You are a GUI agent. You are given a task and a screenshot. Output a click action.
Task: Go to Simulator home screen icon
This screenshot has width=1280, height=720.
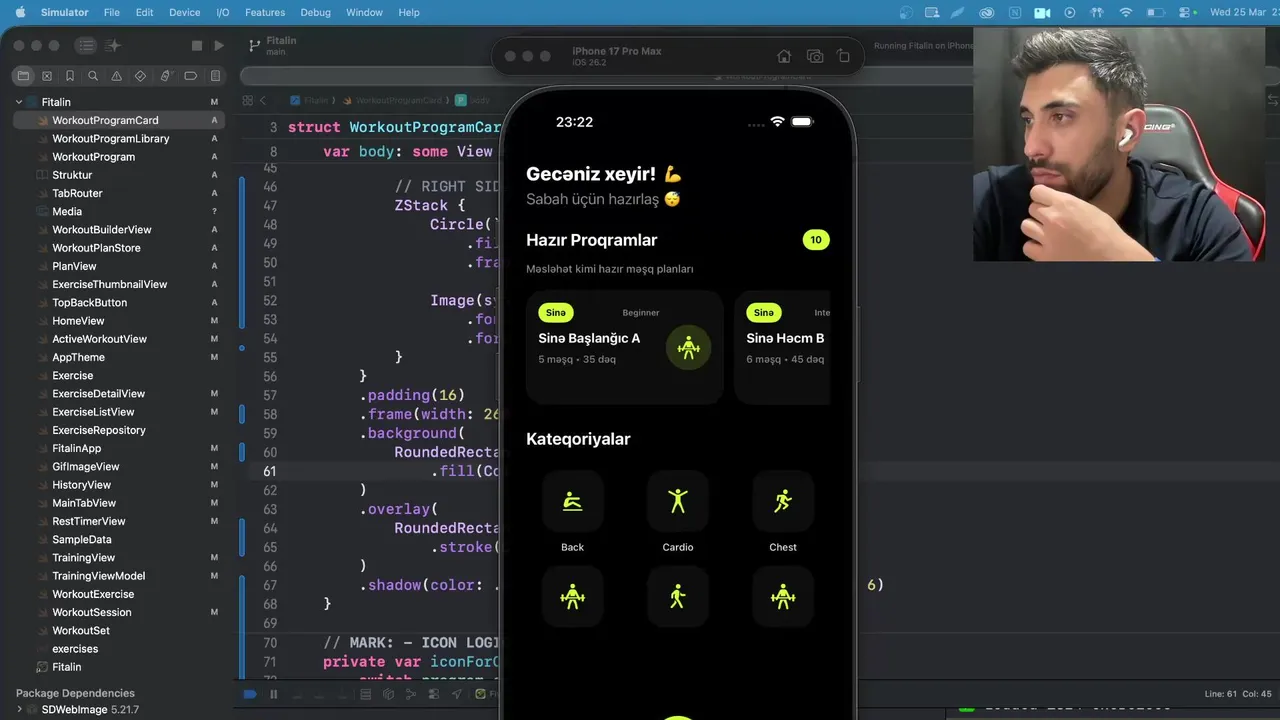tap(785, 56)
